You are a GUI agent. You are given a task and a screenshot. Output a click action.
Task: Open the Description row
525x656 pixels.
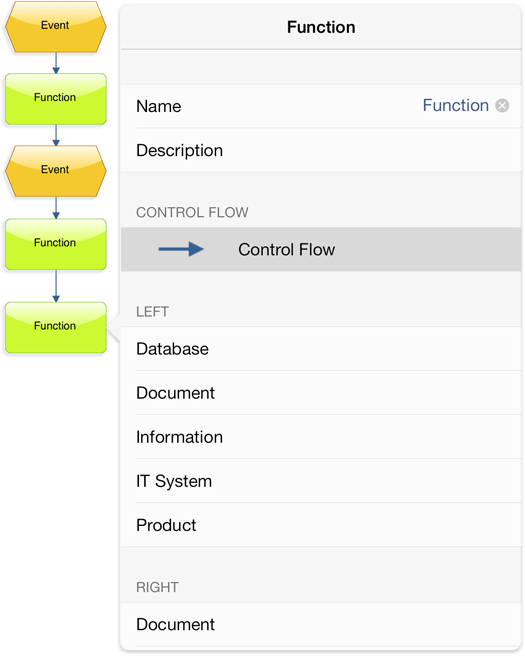(321, 150)
